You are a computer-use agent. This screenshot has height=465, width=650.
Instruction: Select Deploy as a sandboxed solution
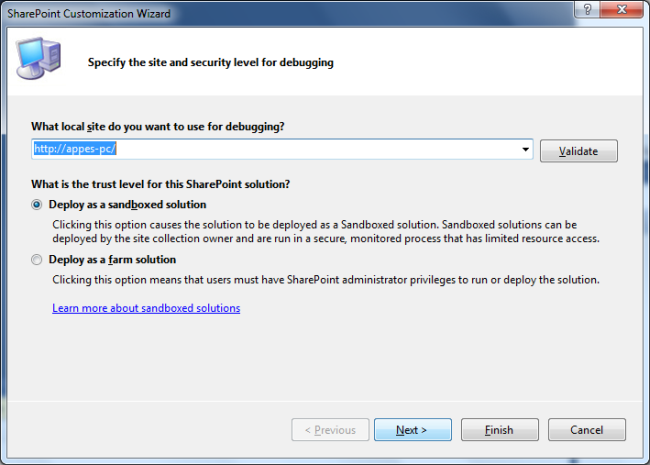pyautogui.click(x=38, y=204)
